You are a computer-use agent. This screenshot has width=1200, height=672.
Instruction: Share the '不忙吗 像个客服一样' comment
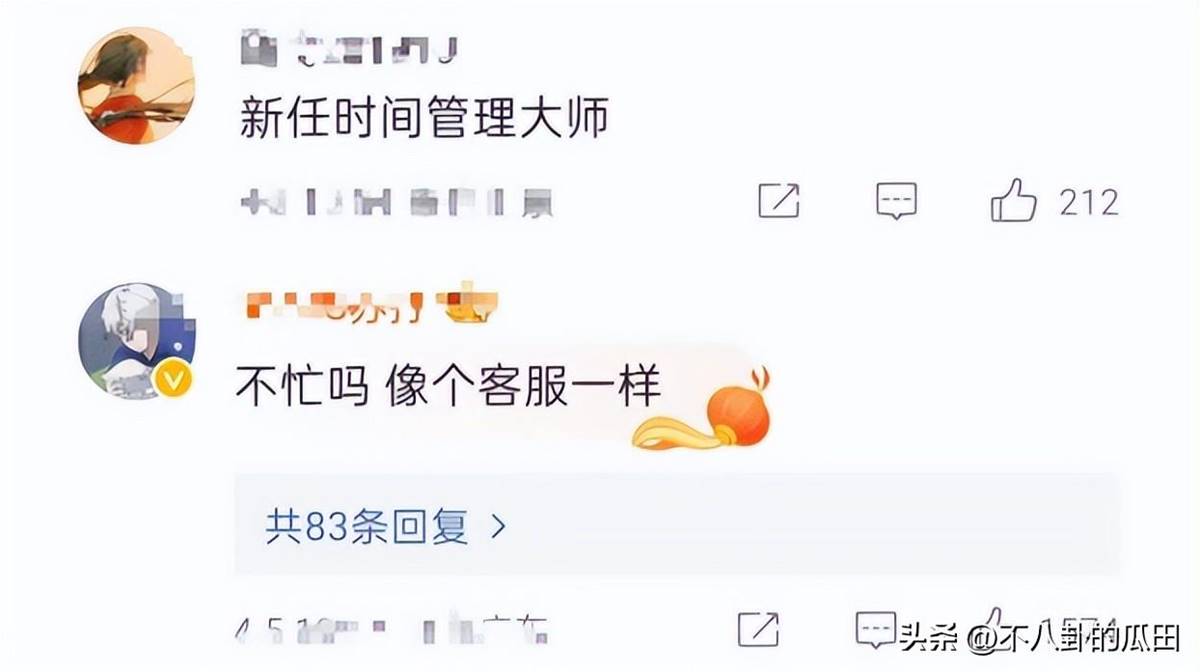coord(758,629)
